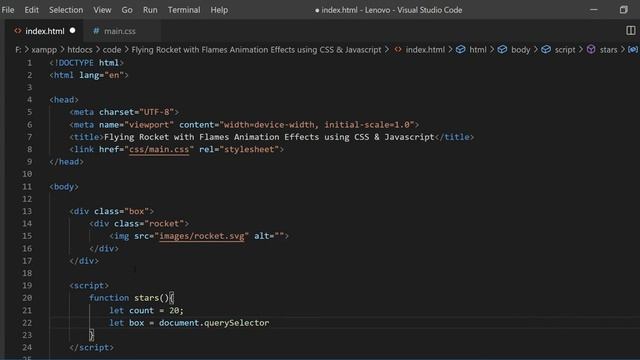Open the Help menu

219,10
